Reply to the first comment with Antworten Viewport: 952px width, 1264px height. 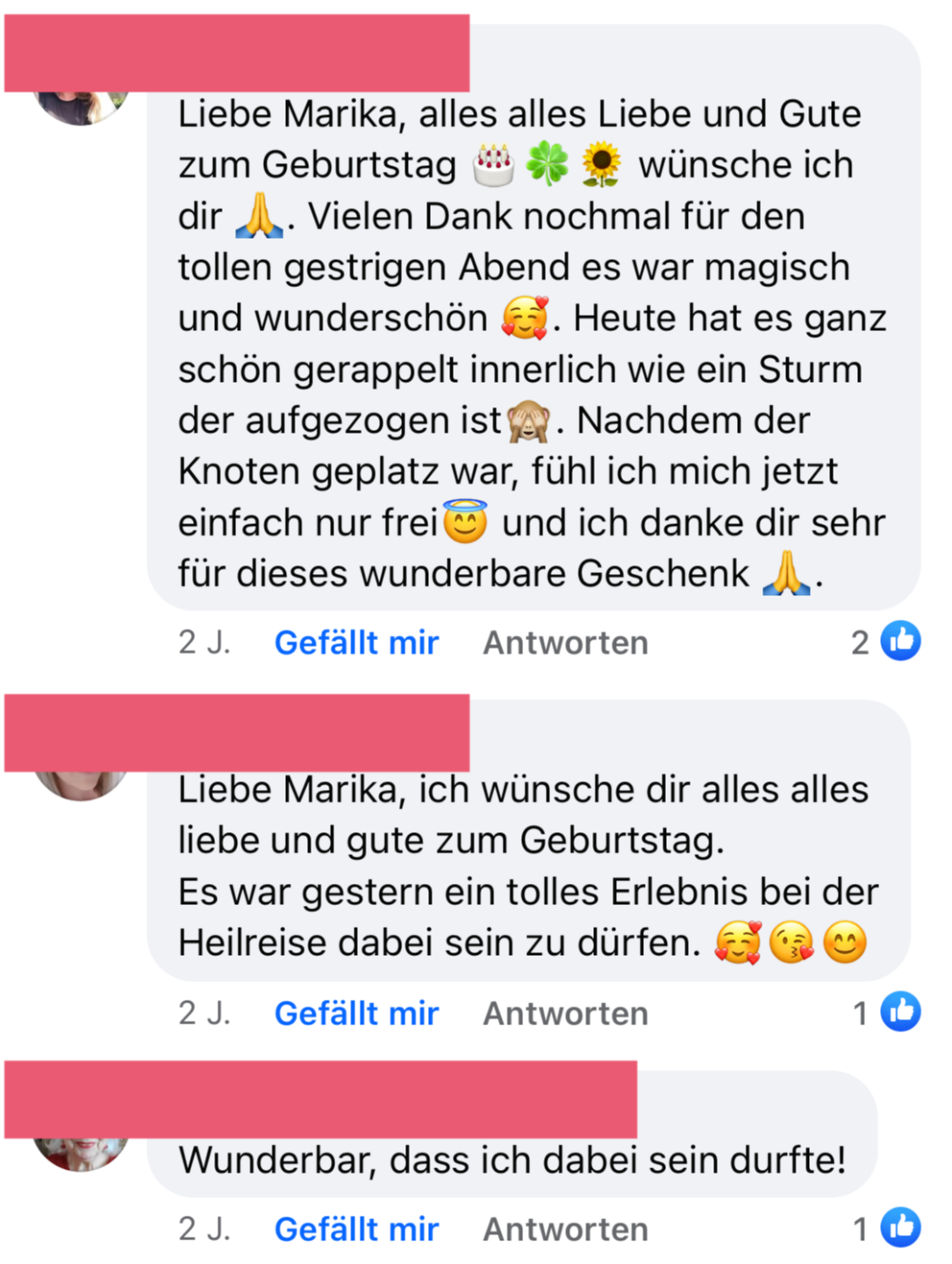pos(566,643)
